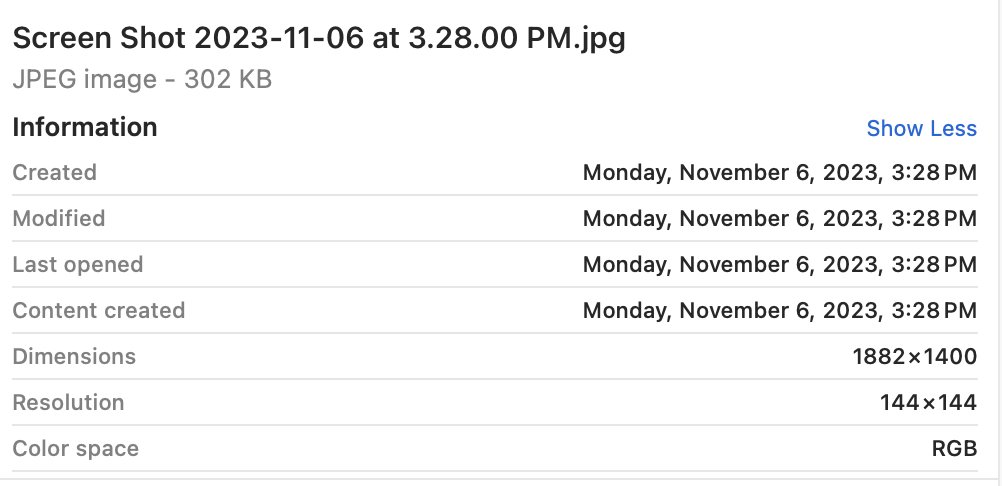Select the RGB color space value

pyautogui.click(x=954, y=449)
